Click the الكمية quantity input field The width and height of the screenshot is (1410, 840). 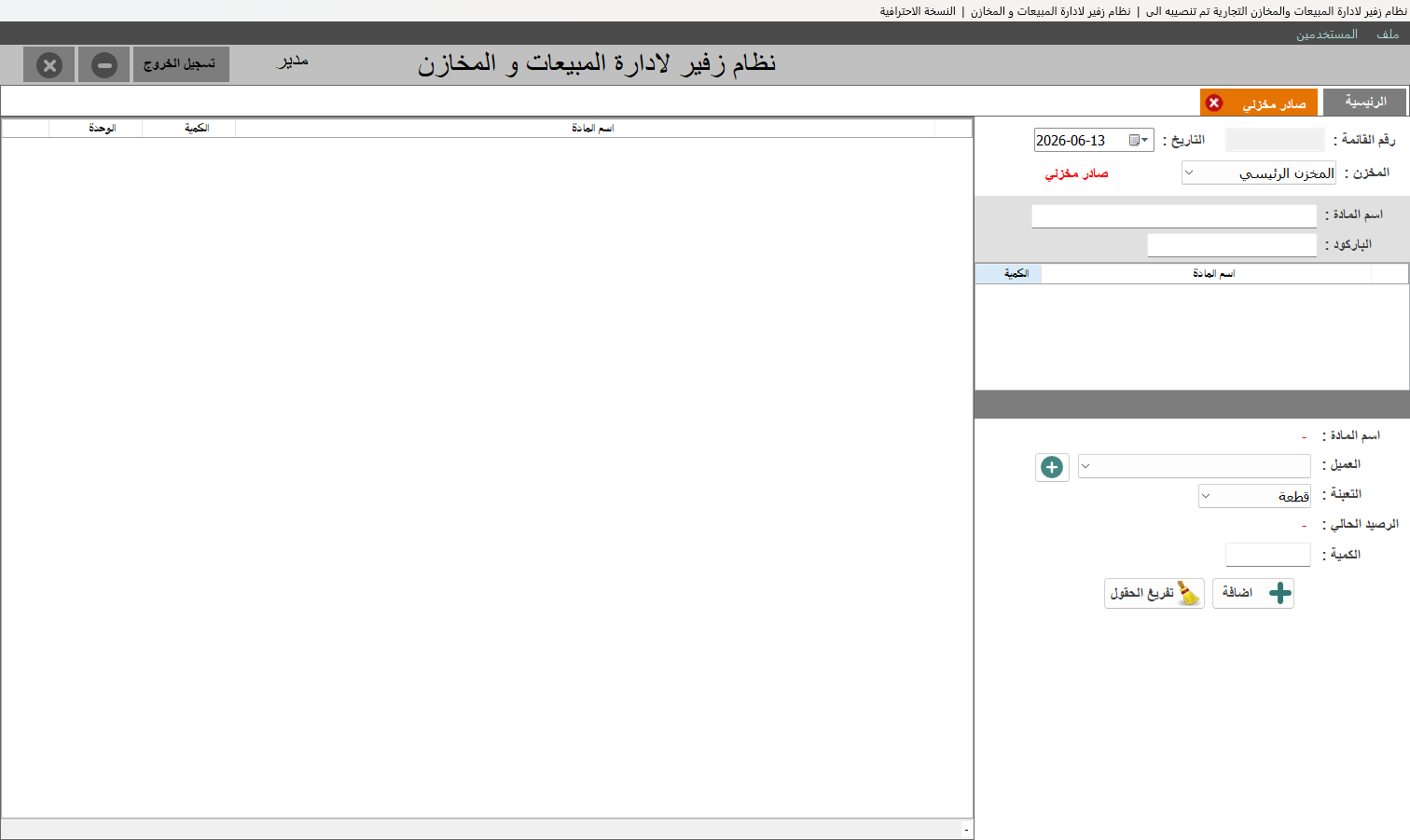pyautogui.click(x=1268, y=555)
